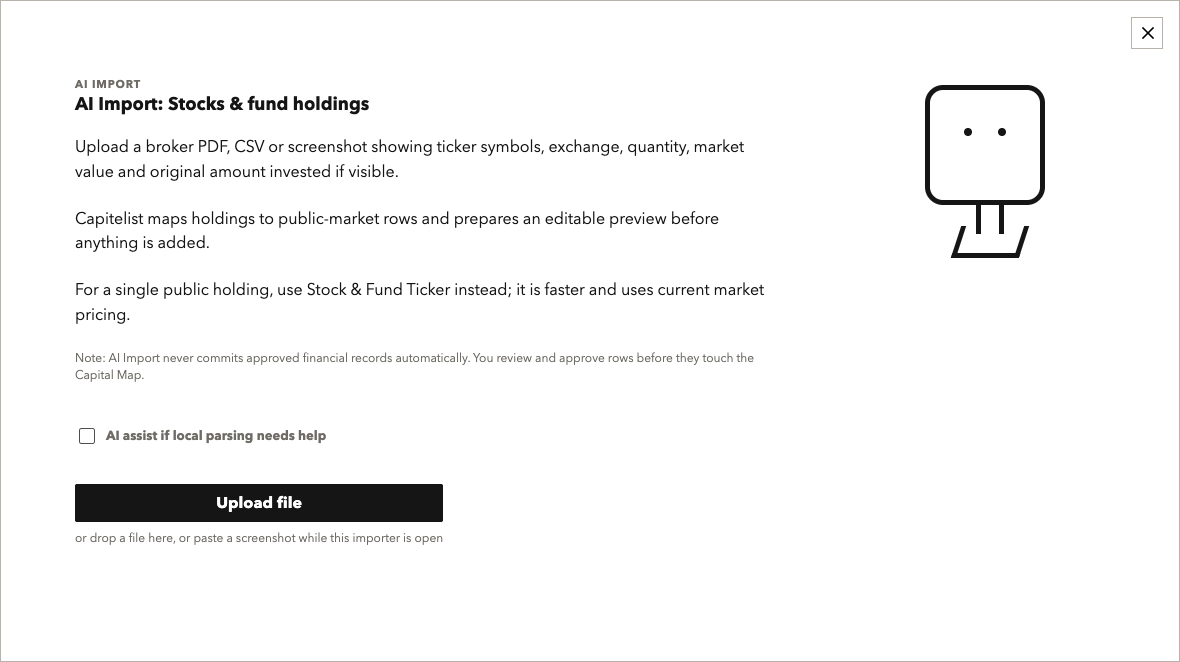The height and width of the screenshot is (662, 1180).
Task: Click the robot mascot's right eye
Action: (x=1002, y=132)
